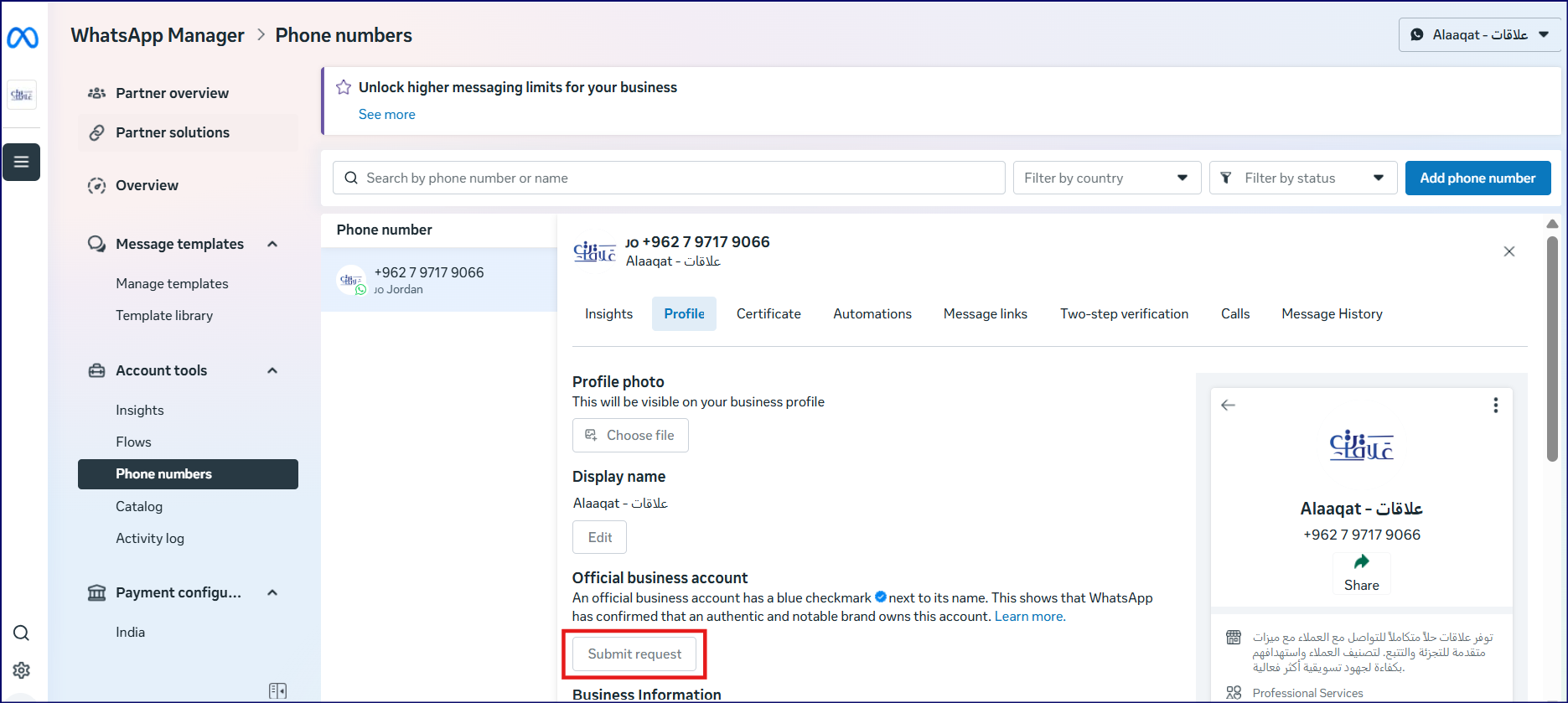Open Catalog in sidebar
The width and height of the screenshot is (1568, 703).
coord(139,506)
